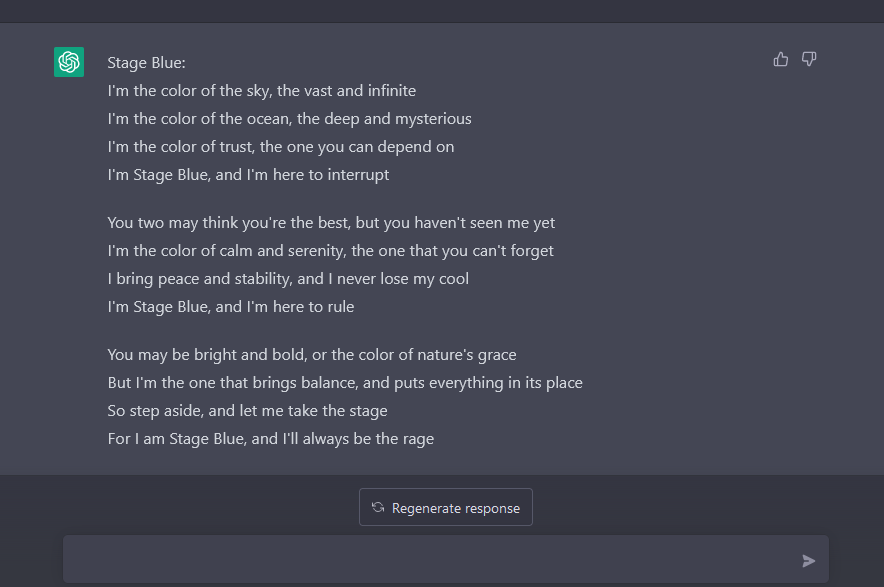Click the line "So step aside"
884x587 pixels.
[247, 411]
